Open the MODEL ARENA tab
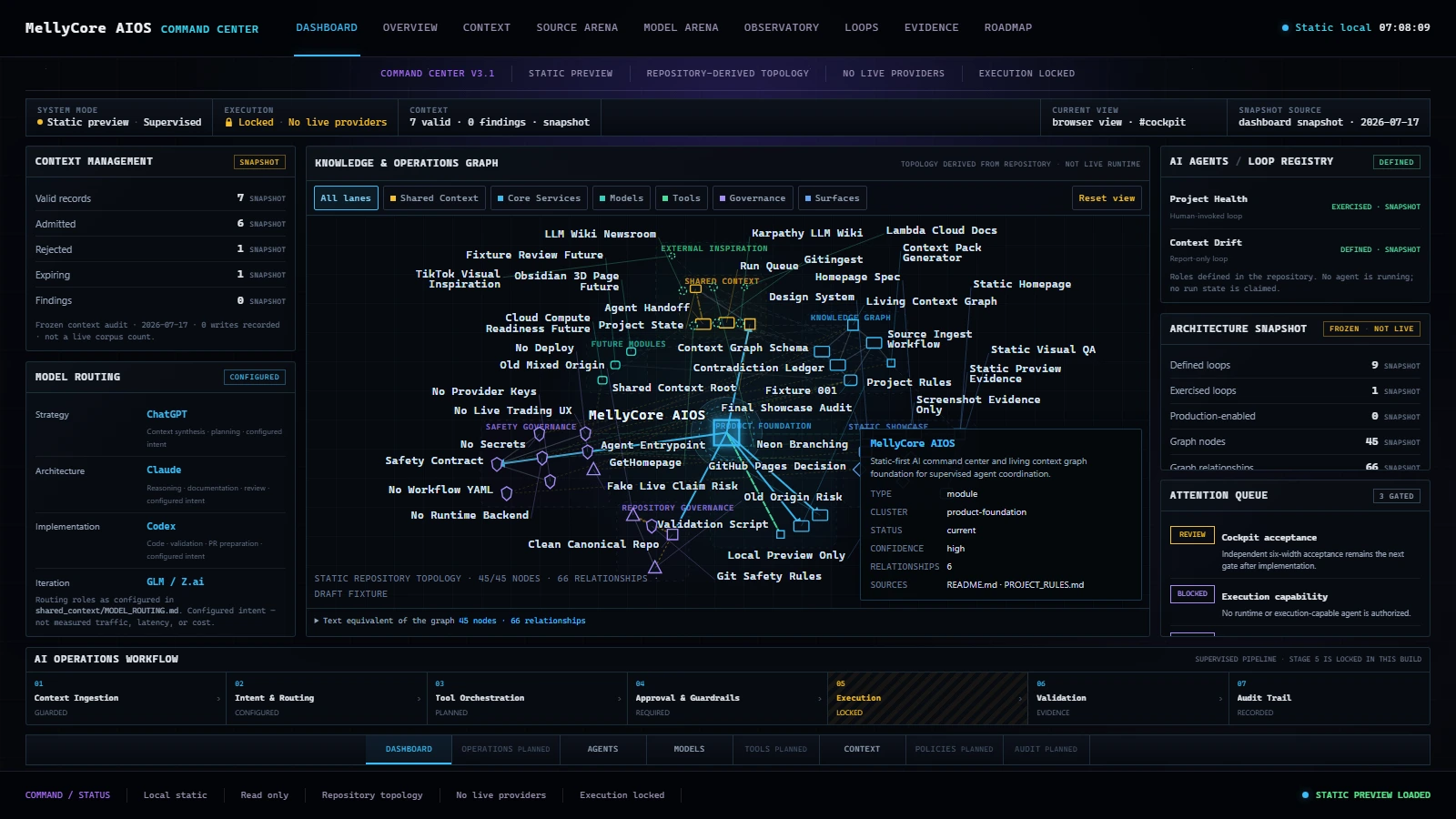The width and height of the screenshot is (1456, 819). (x=681, y=27)
